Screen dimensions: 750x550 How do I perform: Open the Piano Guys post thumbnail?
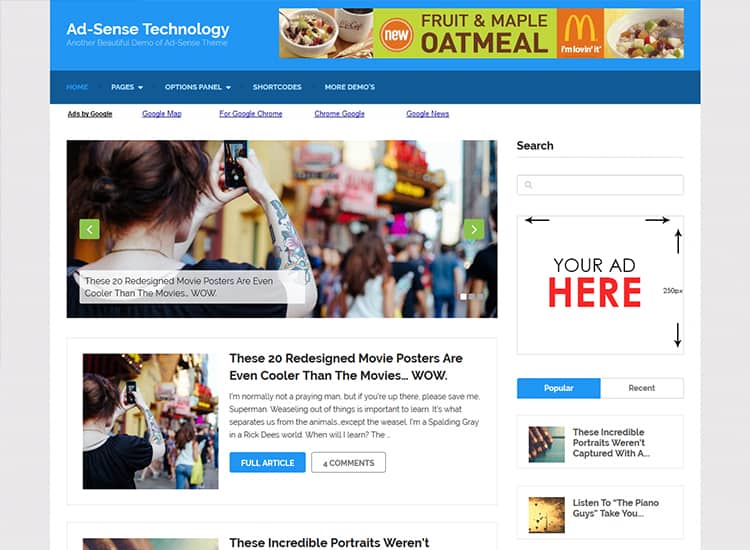[x=546, y=515]
